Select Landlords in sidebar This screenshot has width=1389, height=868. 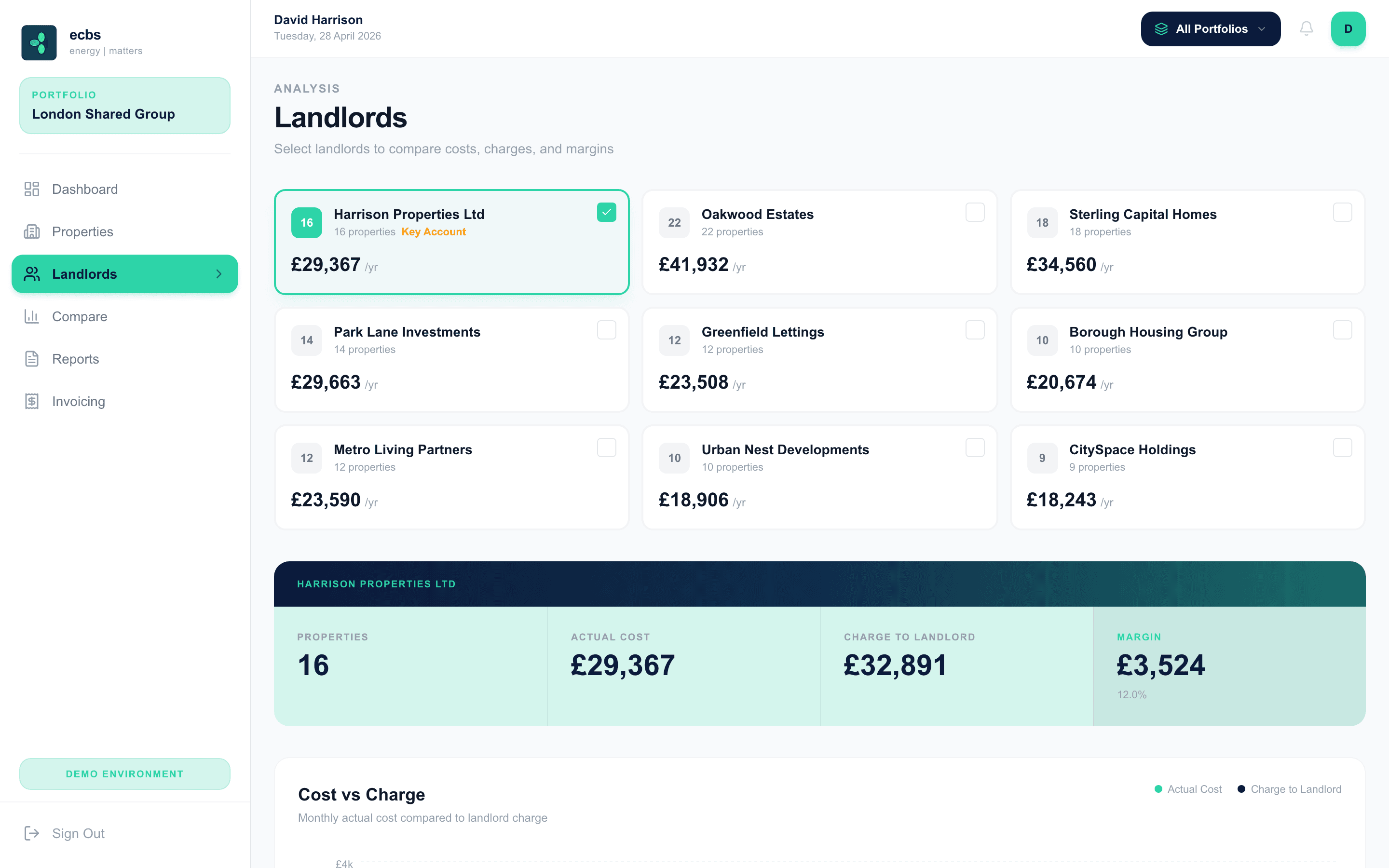pos(124,274)
